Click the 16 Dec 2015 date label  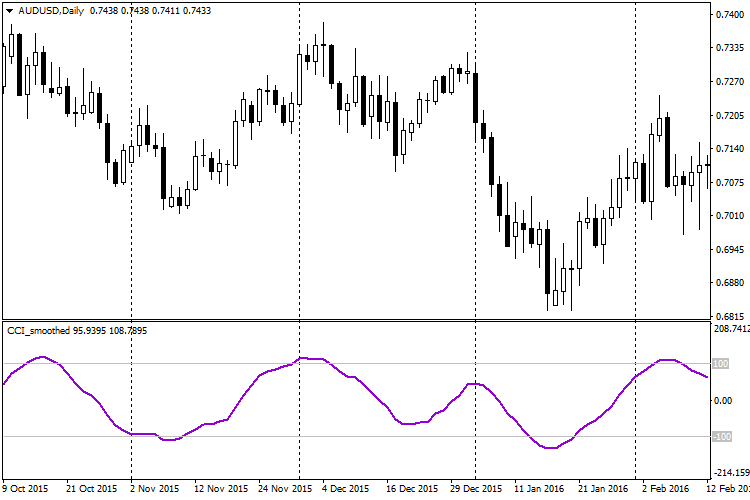[413, 489]
